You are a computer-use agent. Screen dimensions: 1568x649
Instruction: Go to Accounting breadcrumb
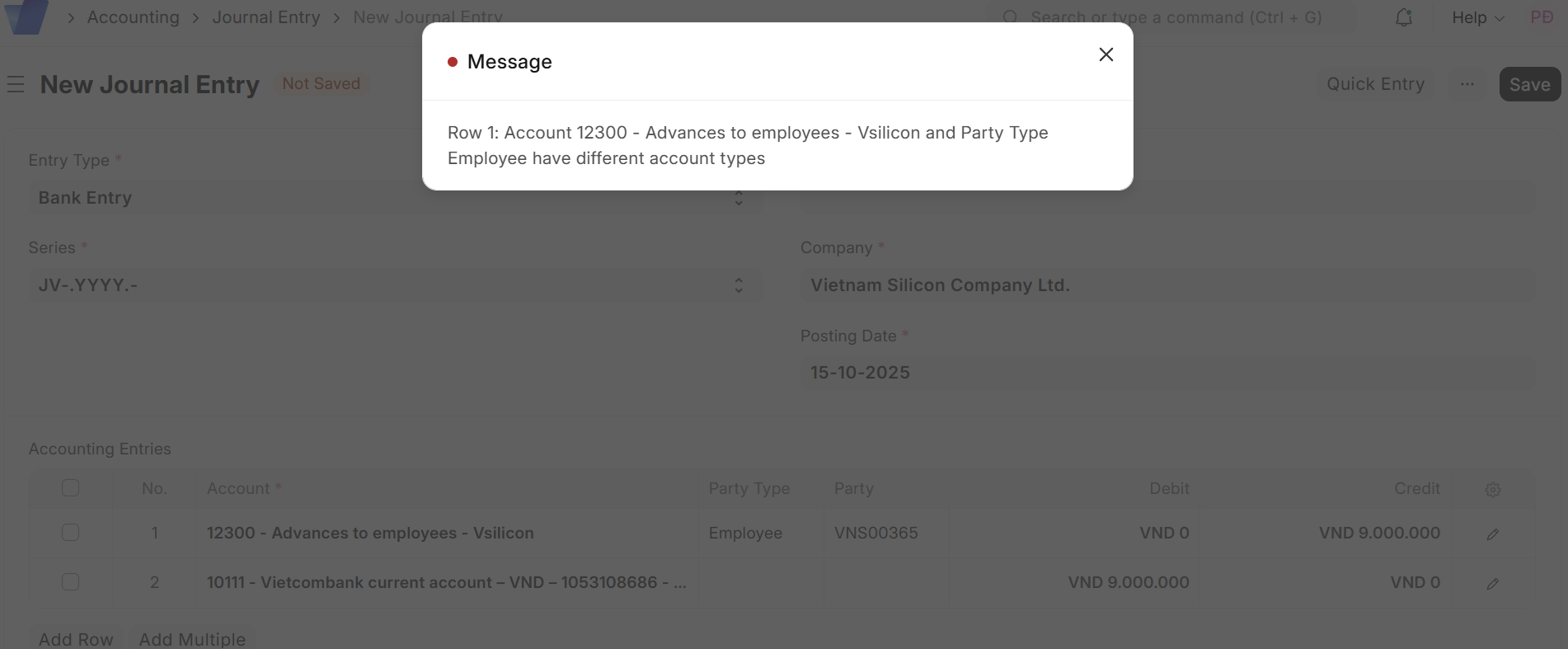tap(133, 17)
